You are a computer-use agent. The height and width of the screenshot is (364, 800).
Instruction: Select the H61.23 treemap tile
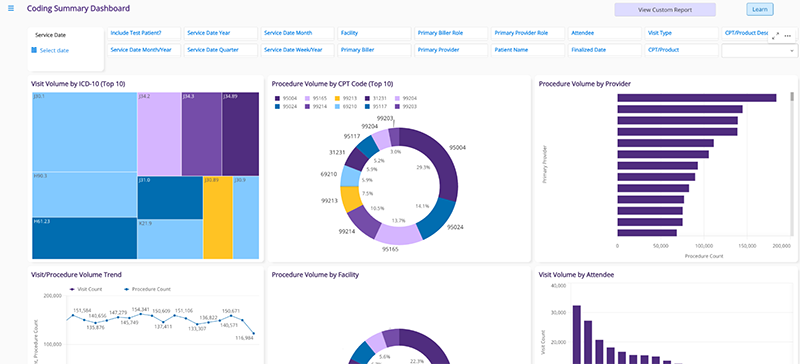85,238
